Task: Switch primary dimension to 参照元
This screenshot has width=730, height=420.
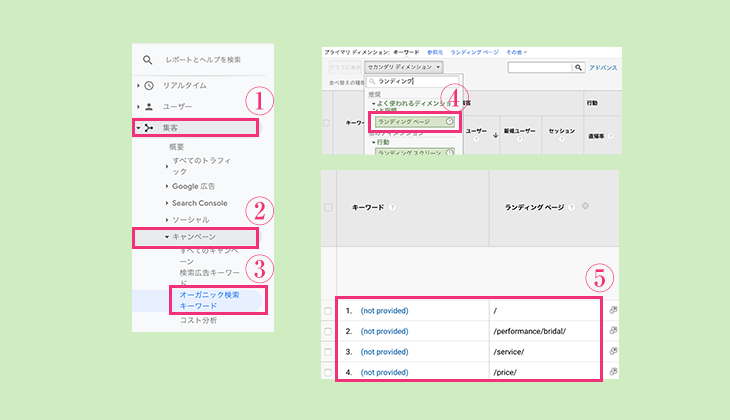Action: 435,52
